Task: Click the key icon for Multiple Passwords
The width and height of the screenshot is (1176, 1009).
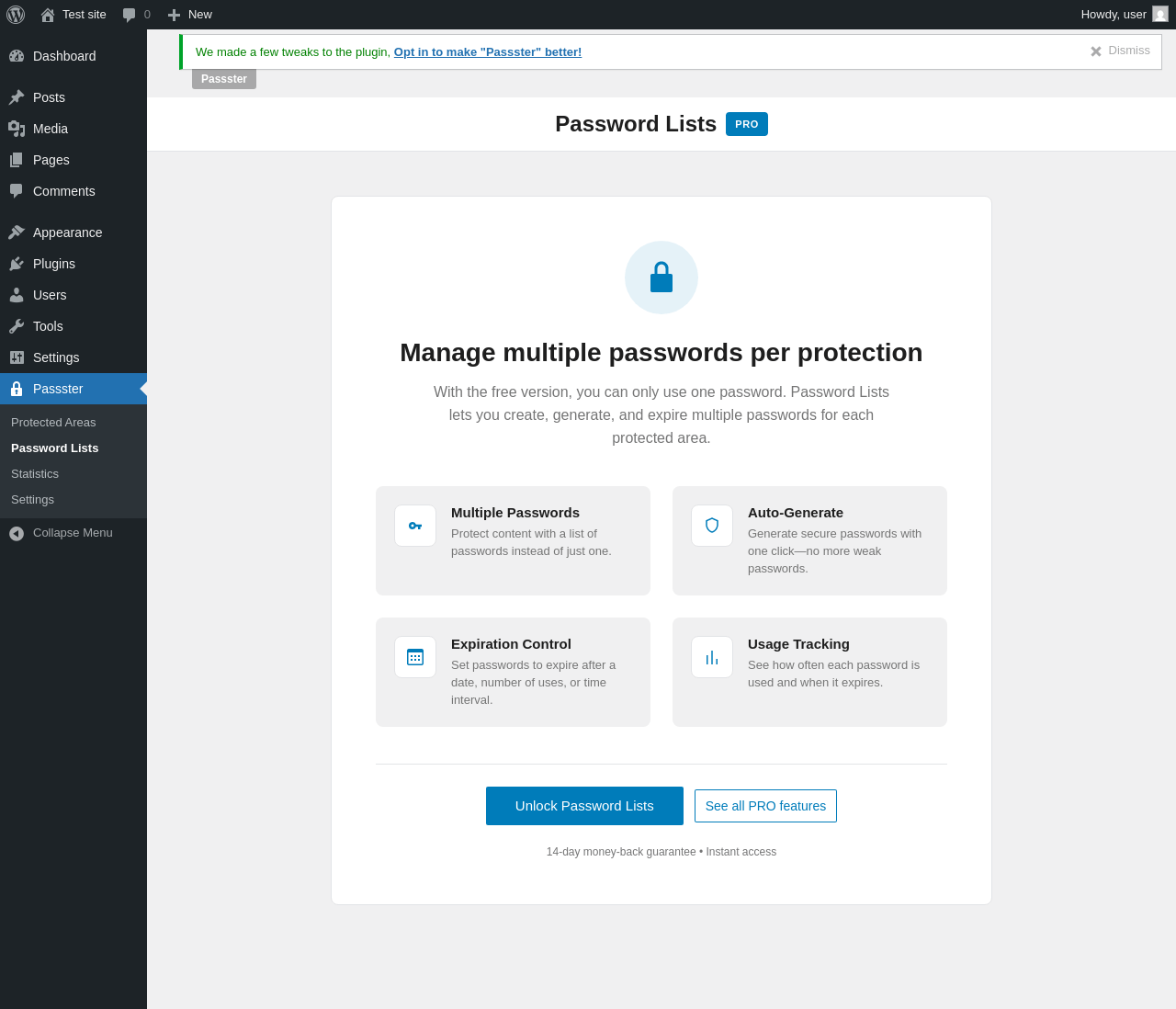Action: (x=415, y=526)
